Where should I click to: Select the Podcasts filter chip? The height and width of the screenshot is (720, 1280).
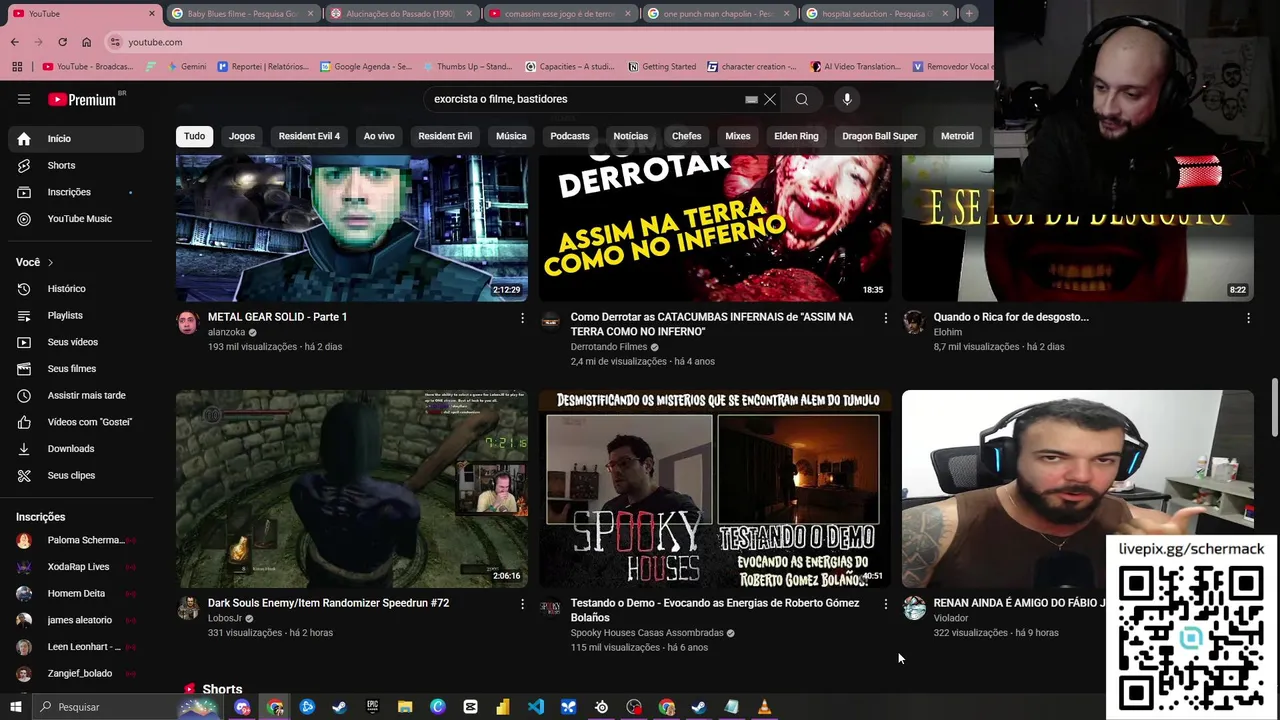click(570, 136)
